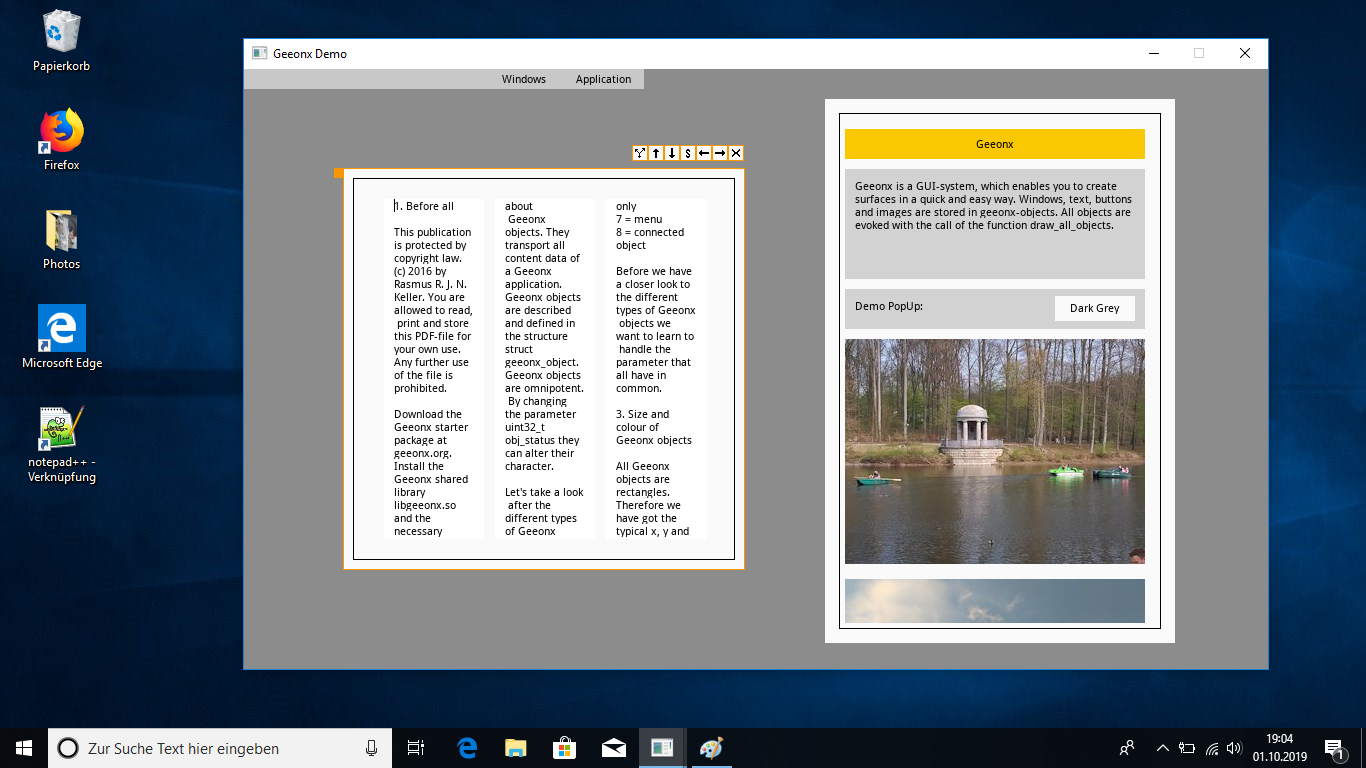The width and height of the screenshot is (1366, 768).
Task: Show hidden system tray icons
Action: pyautogui.click(x=1162, y=748)
